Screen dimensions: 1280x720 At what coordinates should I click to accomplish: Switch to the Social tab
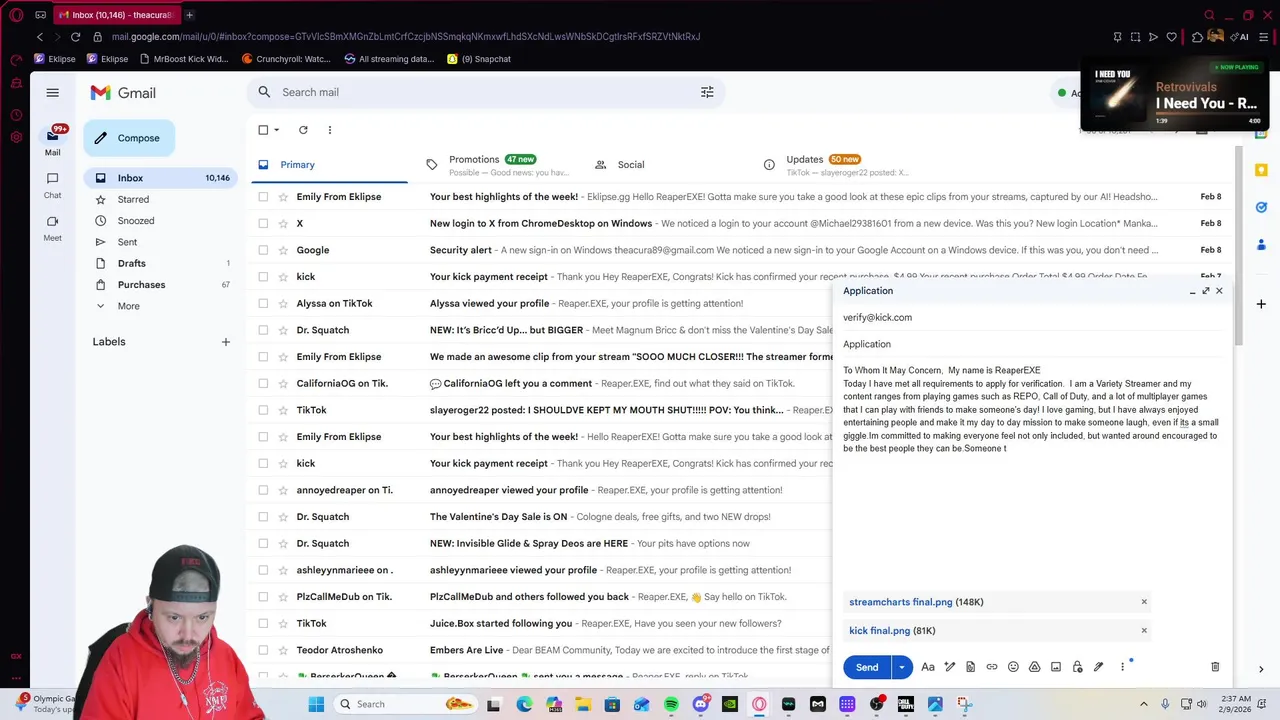631,165
